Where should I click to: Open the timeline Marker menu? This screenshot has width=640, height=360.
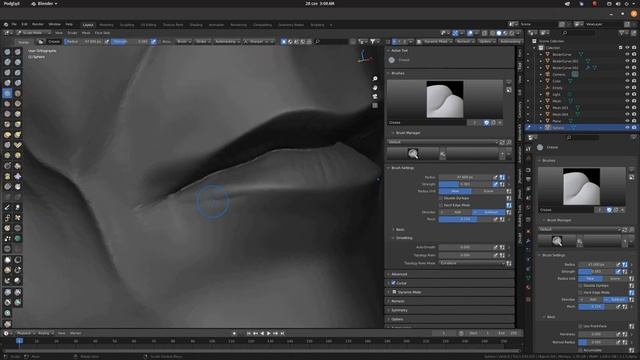(x=76, y=333)
